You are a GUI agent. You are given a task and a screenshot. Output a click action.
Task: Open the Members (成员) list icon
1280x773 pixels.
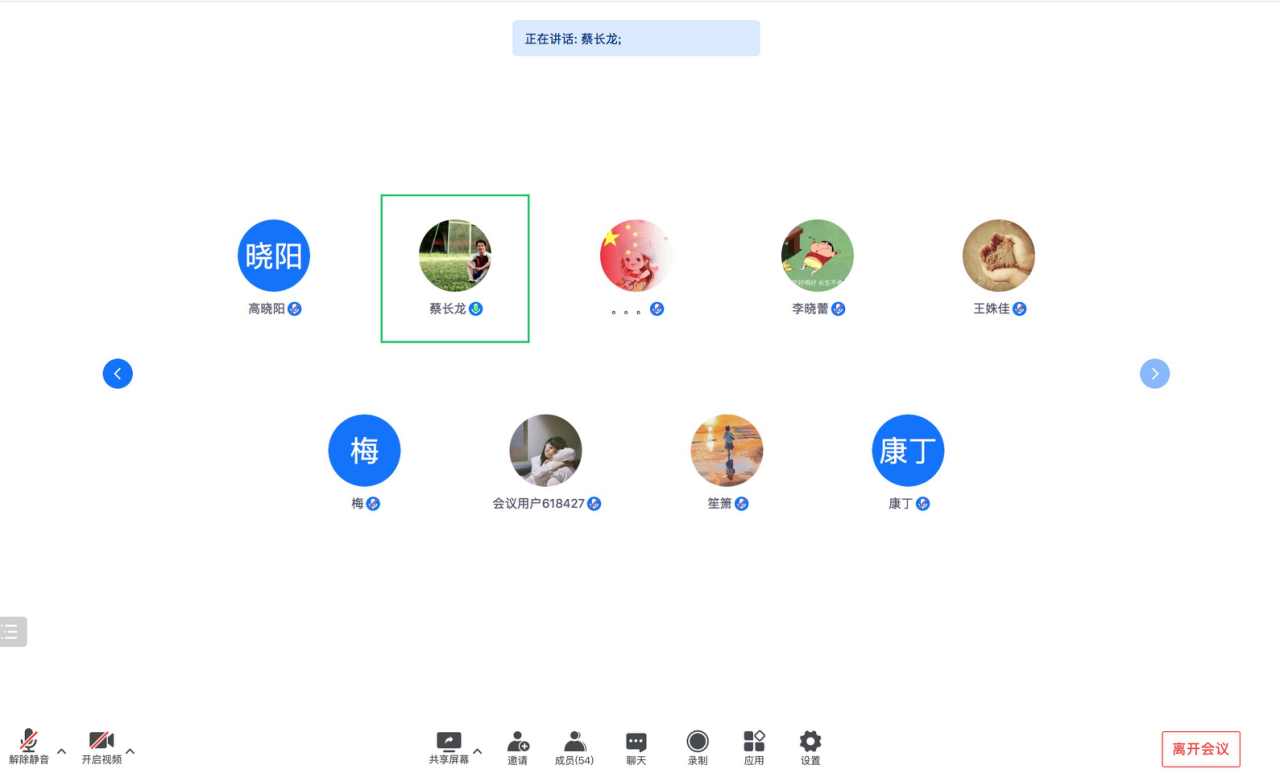point(575,741)
